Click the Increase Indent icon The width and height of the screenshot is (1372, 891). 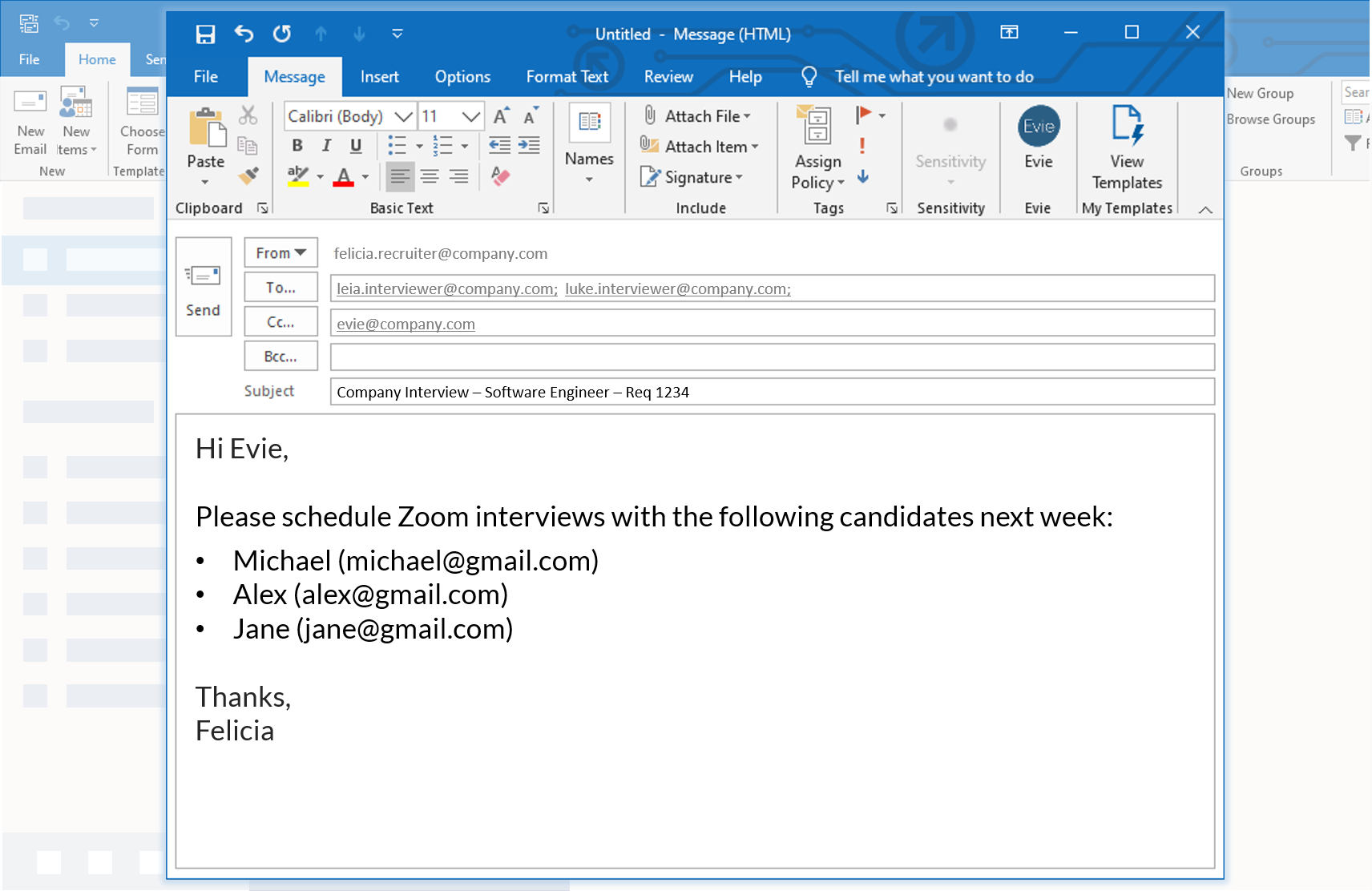coord(529,145)
